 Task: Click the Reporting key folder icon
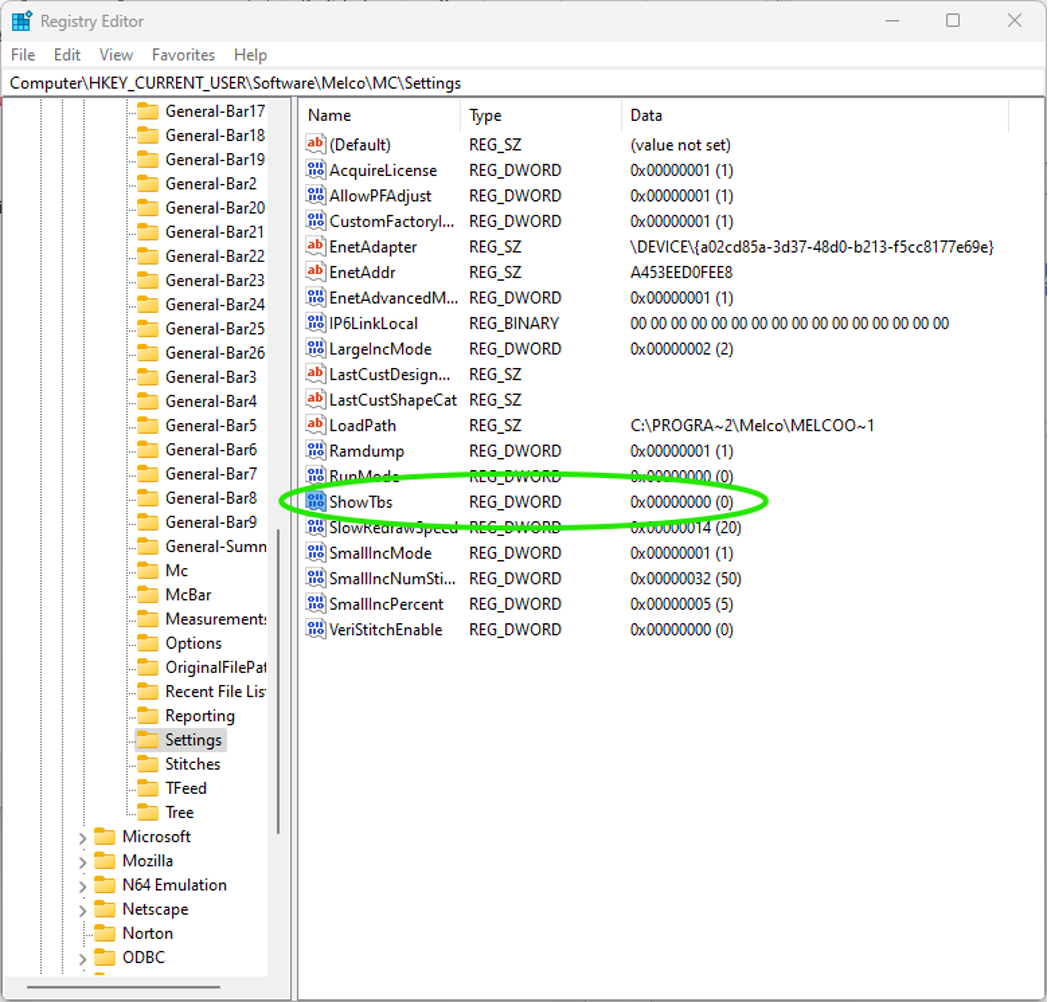[x=148, y=715]
